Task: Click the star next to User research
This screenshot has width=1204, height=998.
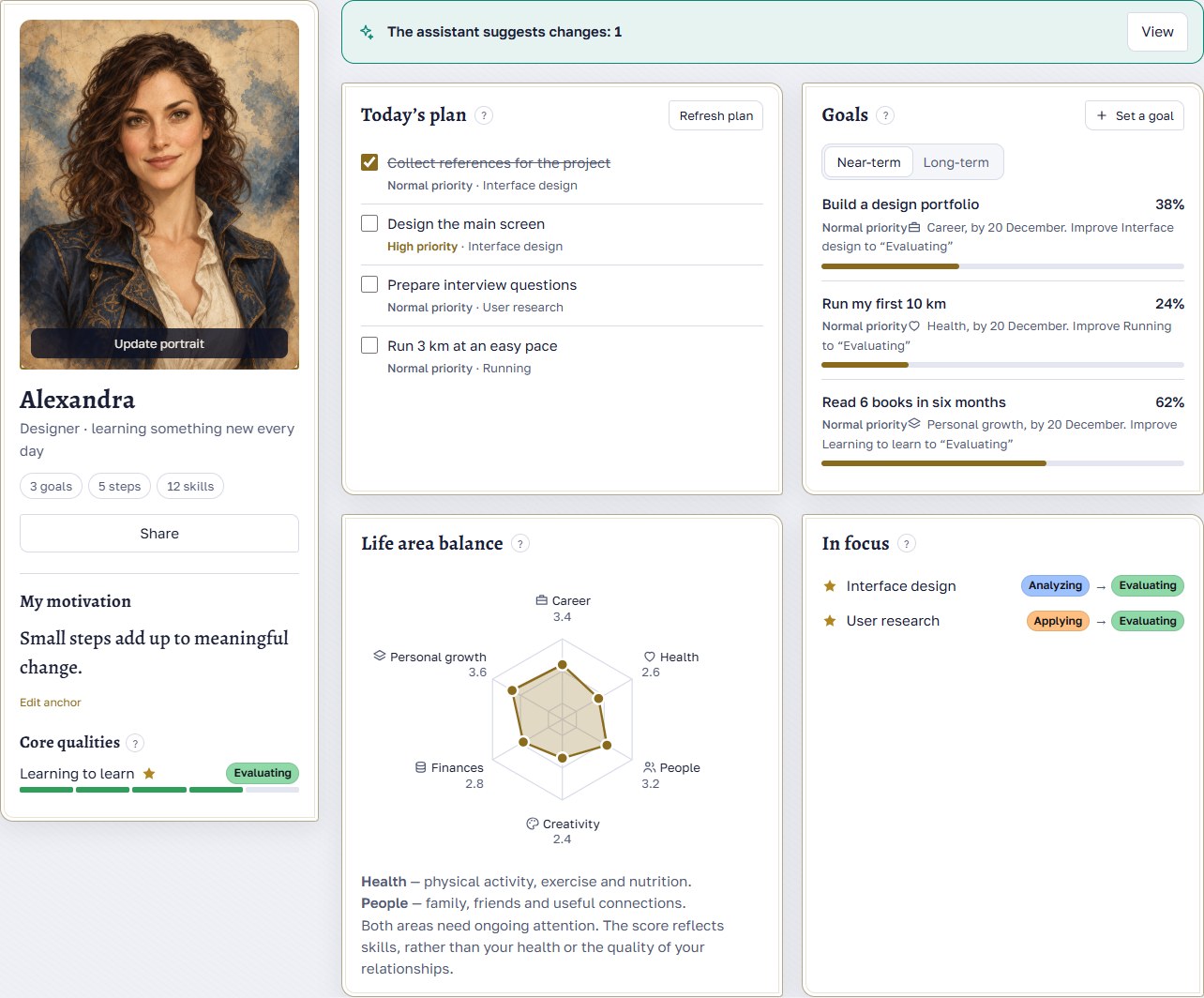Action: click(x=830, y=621)
